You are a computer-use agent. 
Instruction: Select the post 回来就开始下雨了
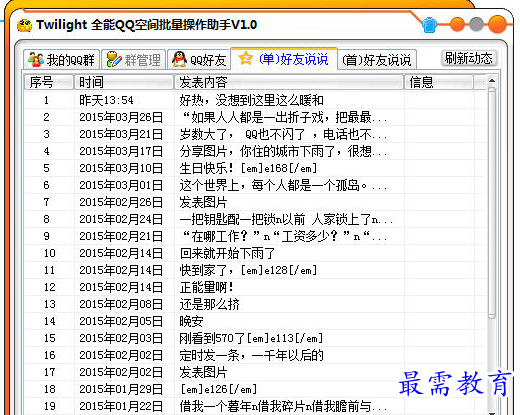227,253
